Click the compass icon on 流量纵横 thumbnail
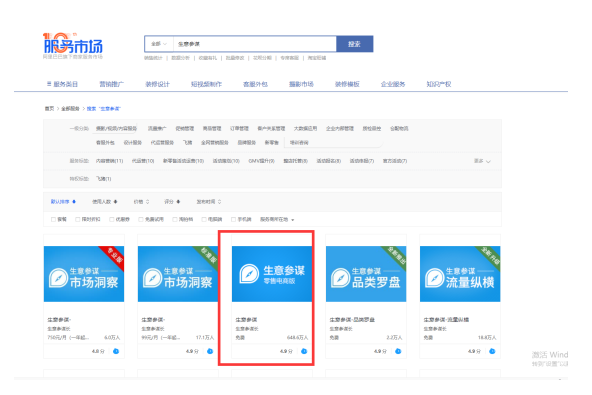This screenshot has width=592, height=395. (x=435, y=278)
